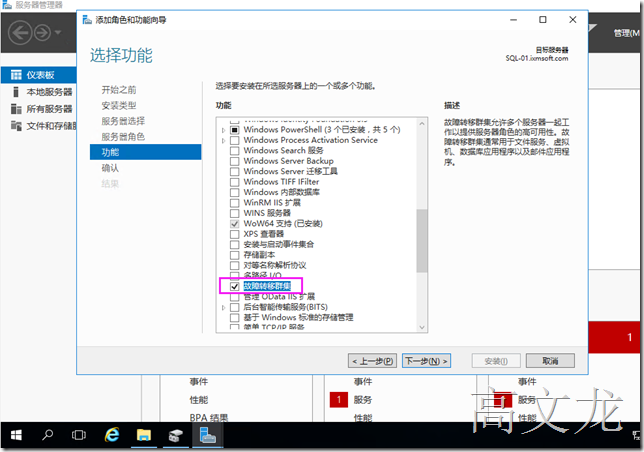Open the 管理 menu in Server Manager
The height and width of the screenshot is (452, 644).
tap(627, 33)
